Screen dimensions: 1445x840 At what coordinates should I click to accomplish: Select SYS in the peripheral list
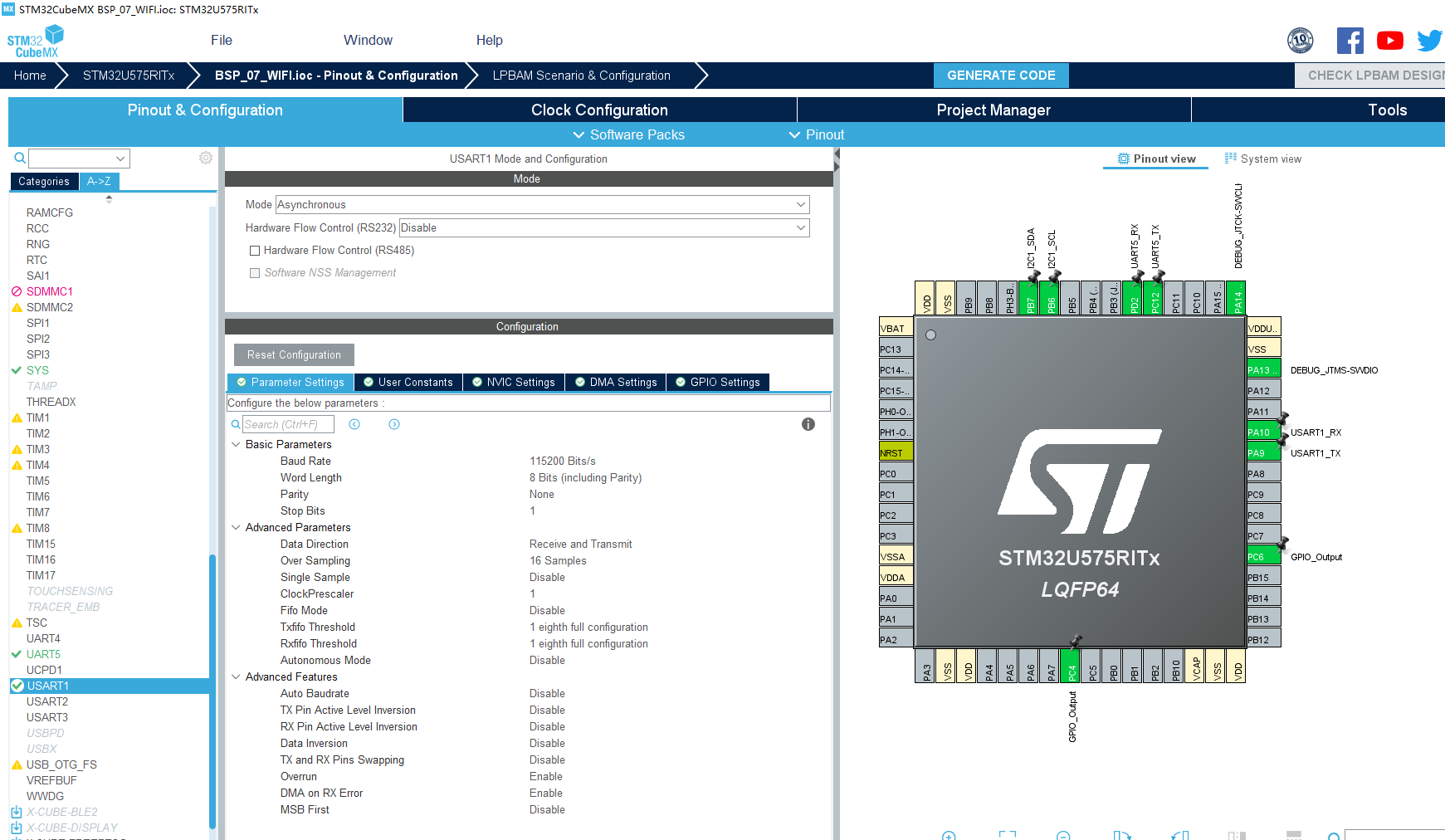[x=37, y=370]
